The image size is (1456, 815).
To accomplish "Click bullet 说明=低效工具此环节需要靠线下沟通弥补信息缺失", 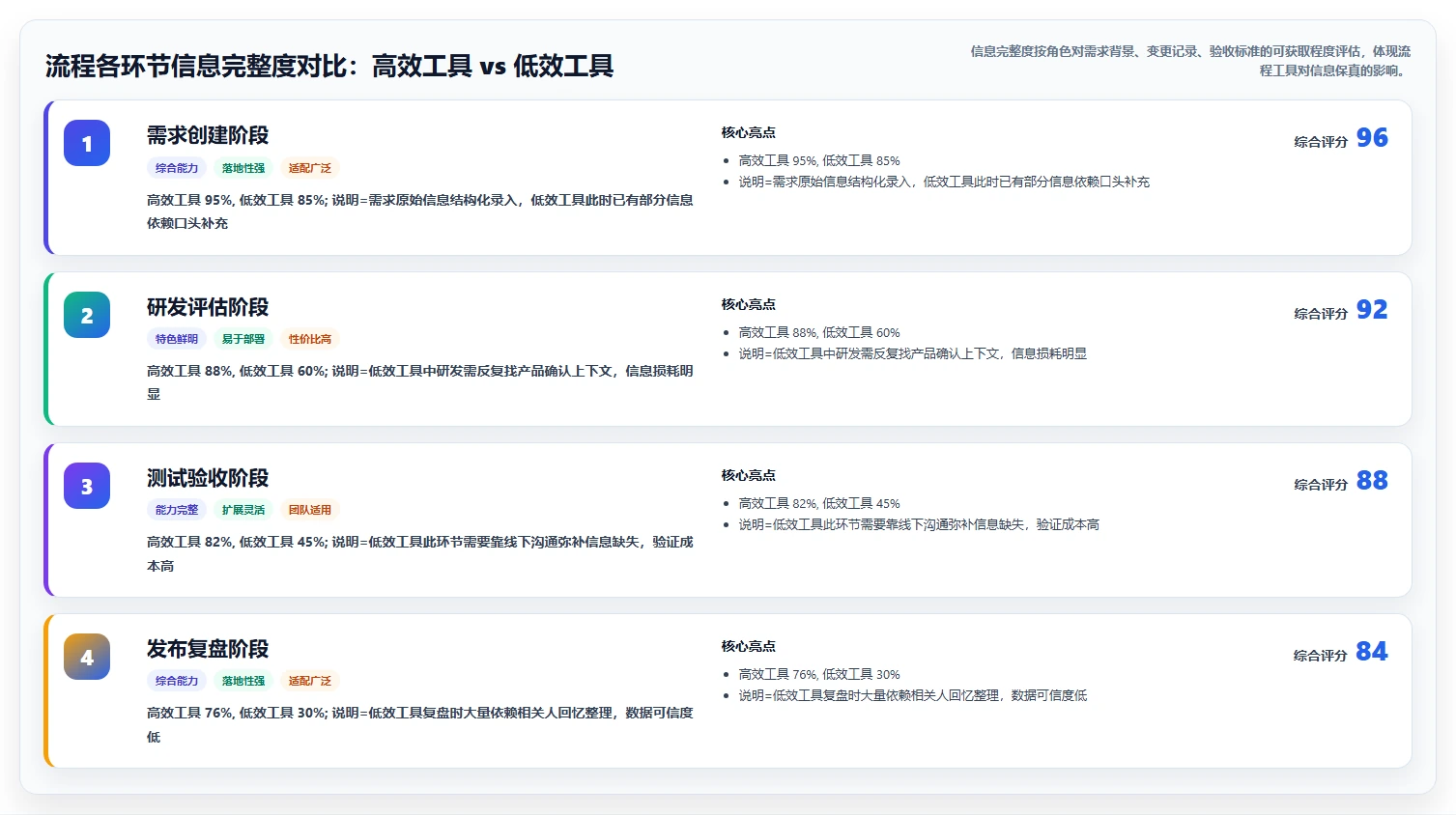I will [x=919, y=524].
